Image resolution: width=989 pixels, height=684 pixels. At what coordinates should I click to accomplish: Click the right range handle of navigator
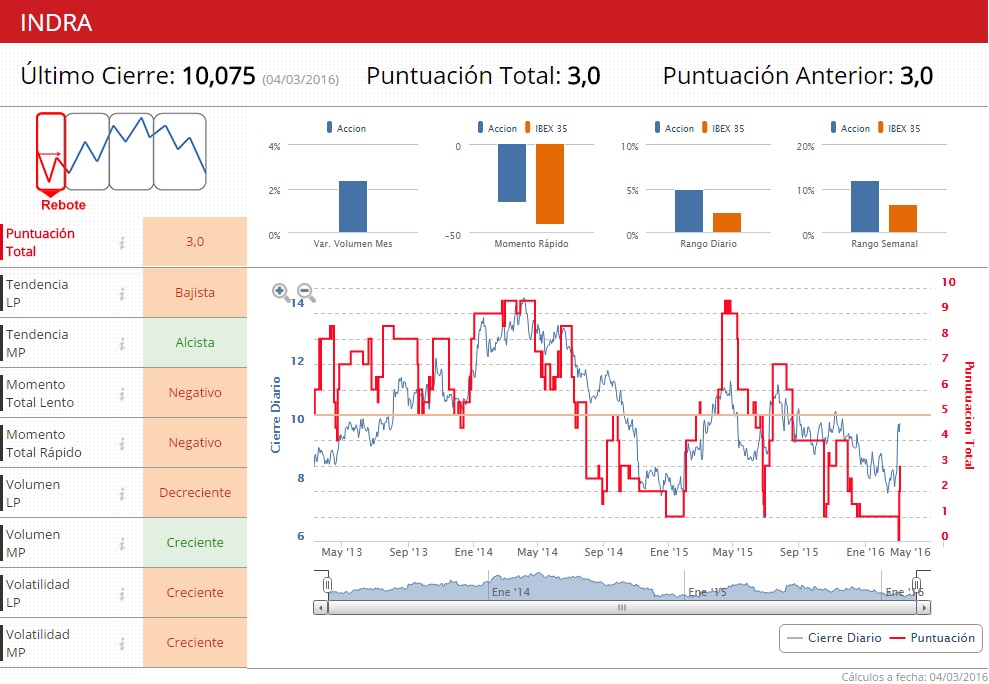click(x=916, y=584)
